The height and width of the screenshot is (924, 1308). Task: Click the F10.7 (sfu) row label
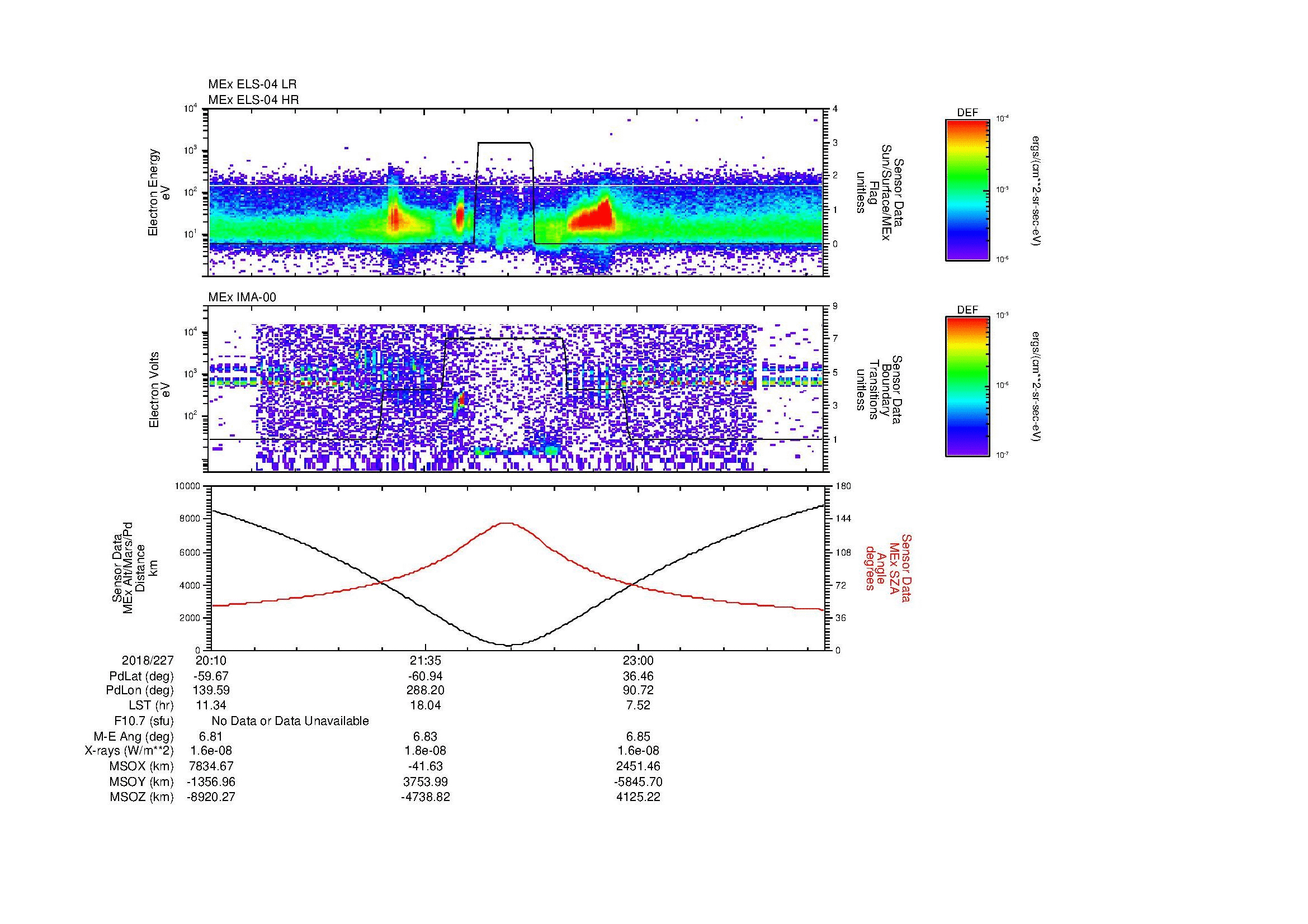pyautogui.click(x=144, y=721)
